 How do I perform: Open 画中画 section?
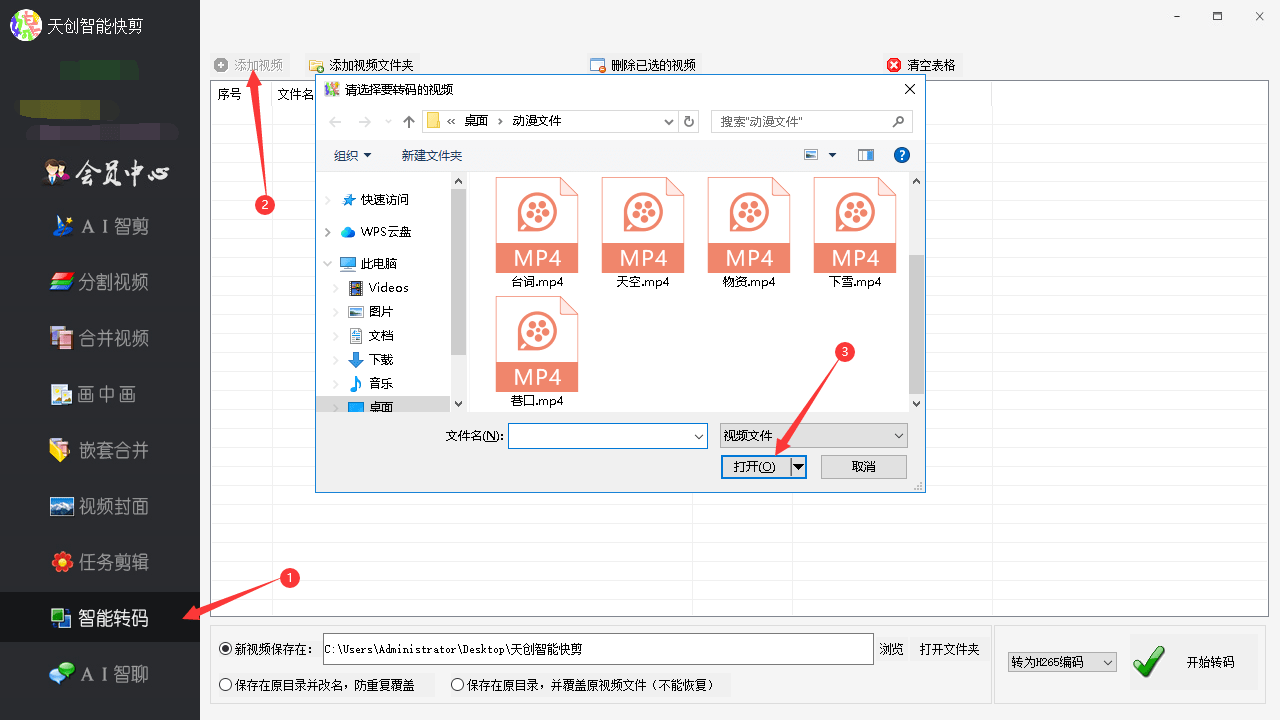coord(93,394)
